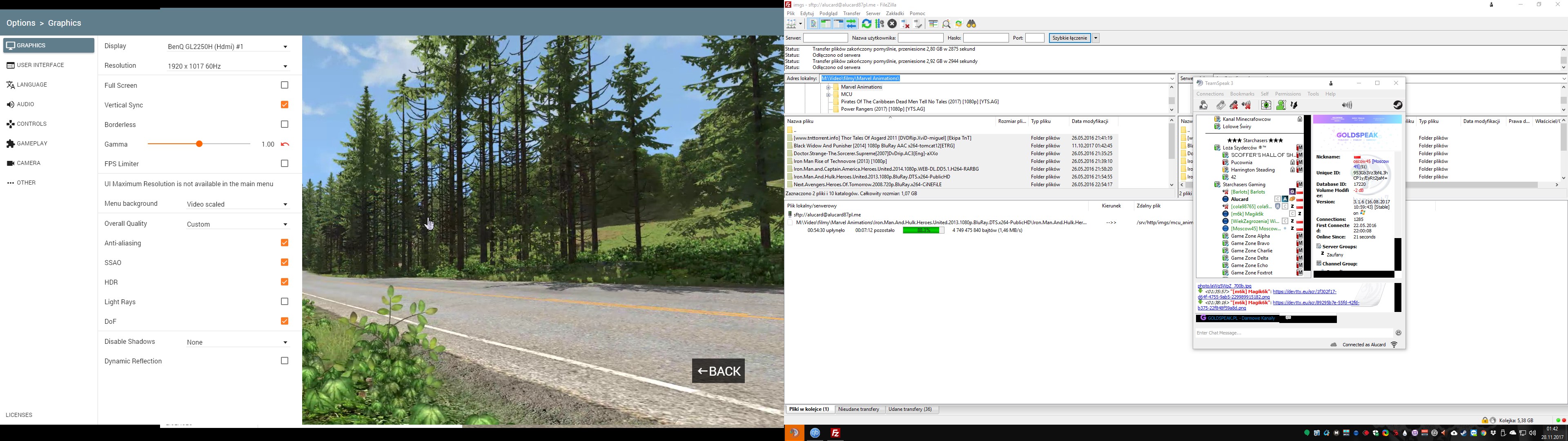Switch to the Nieudane transfery tab
The width and height of the screenshot is (1568, 441).
pos(858,409)
